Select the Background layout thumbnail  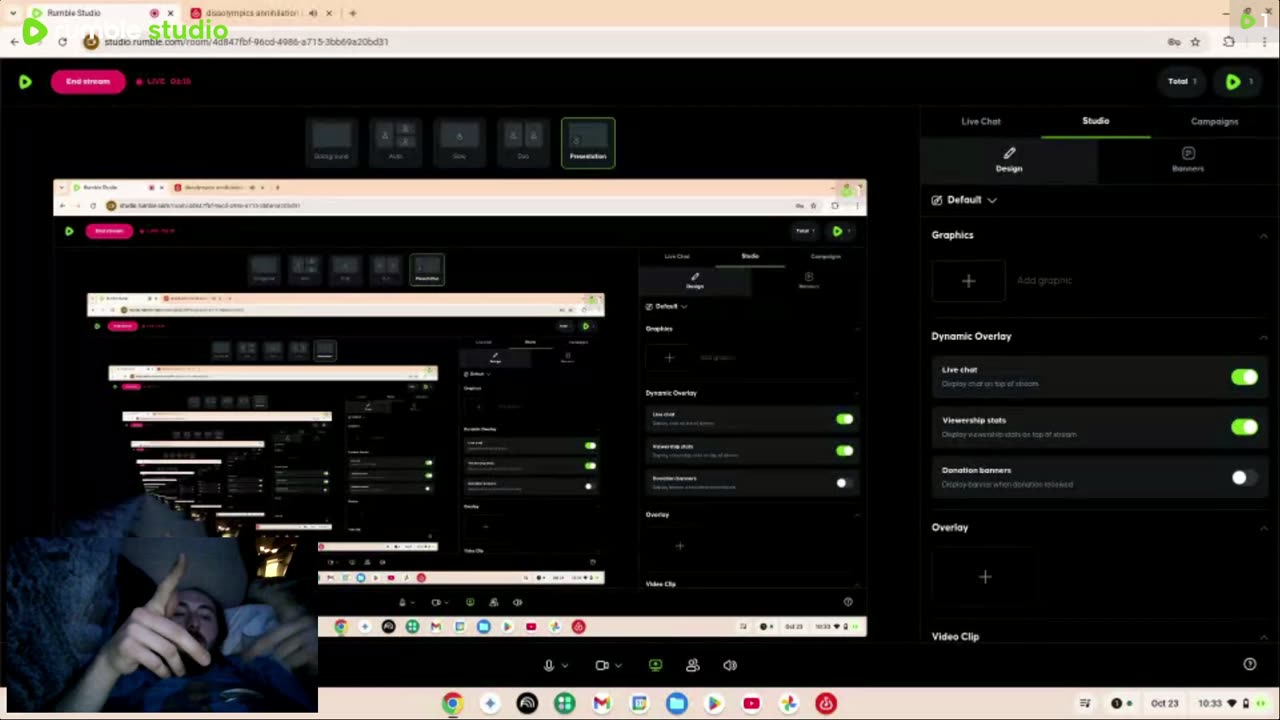click(332, 143)
